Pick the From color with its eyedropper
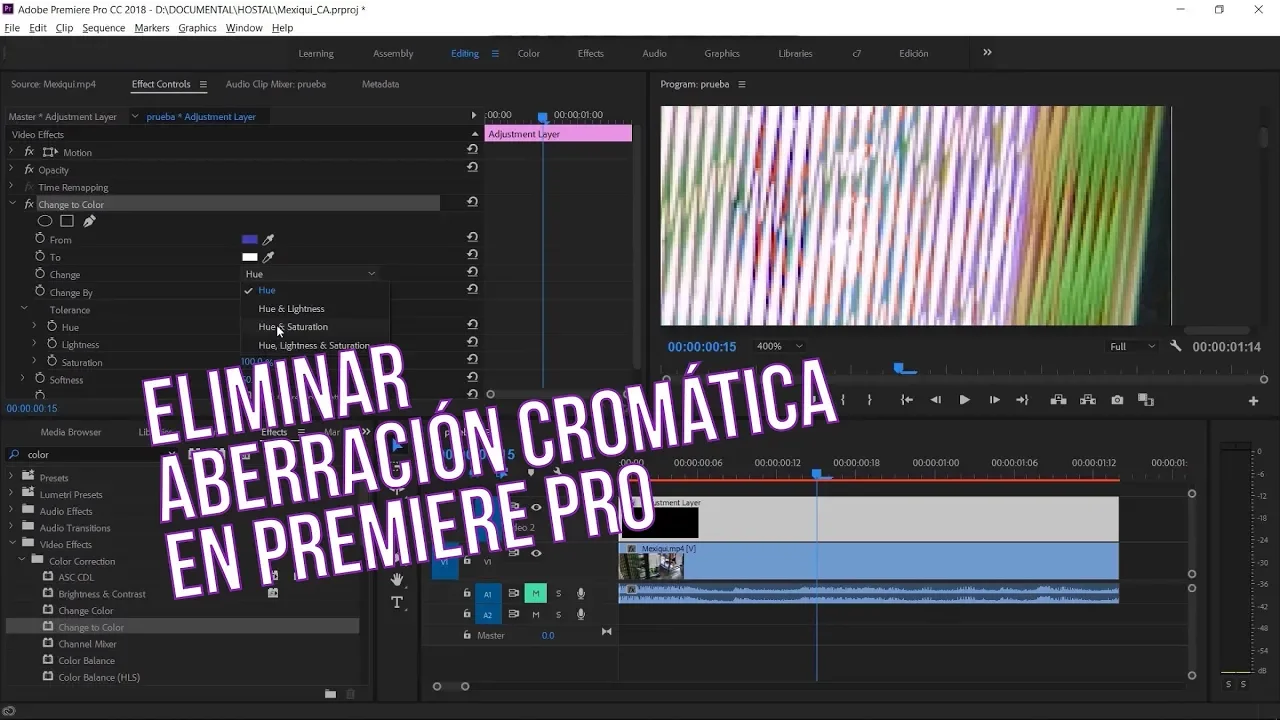The height and width of the screenshot is (720, 1280). click(x=268, y=239)
